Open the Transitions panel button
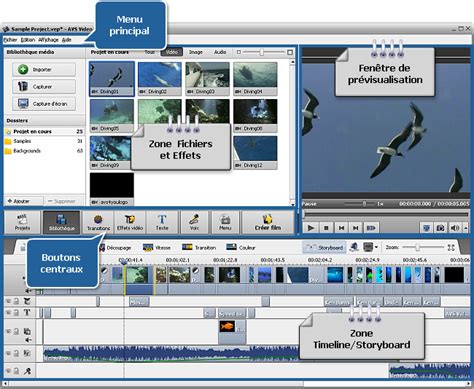This screenshot has height=389, width=474. [x=98, y=222]
